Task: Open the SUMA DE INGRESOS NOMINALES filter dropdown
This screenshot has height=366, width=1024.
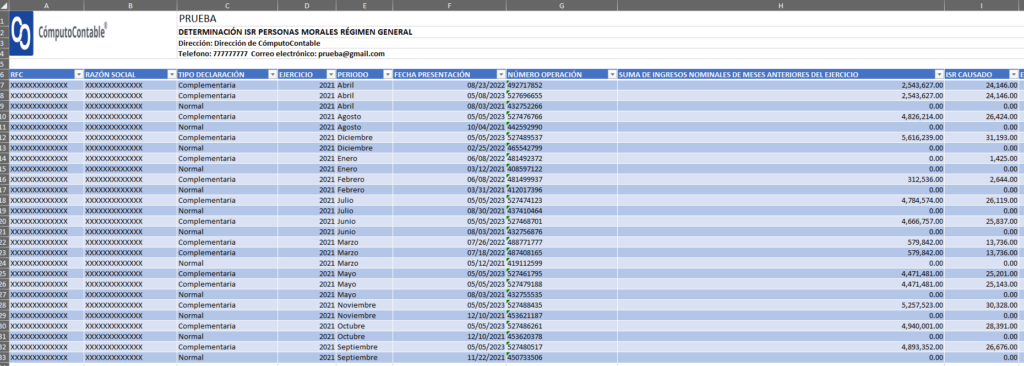Action: click(x=939, y=75)
